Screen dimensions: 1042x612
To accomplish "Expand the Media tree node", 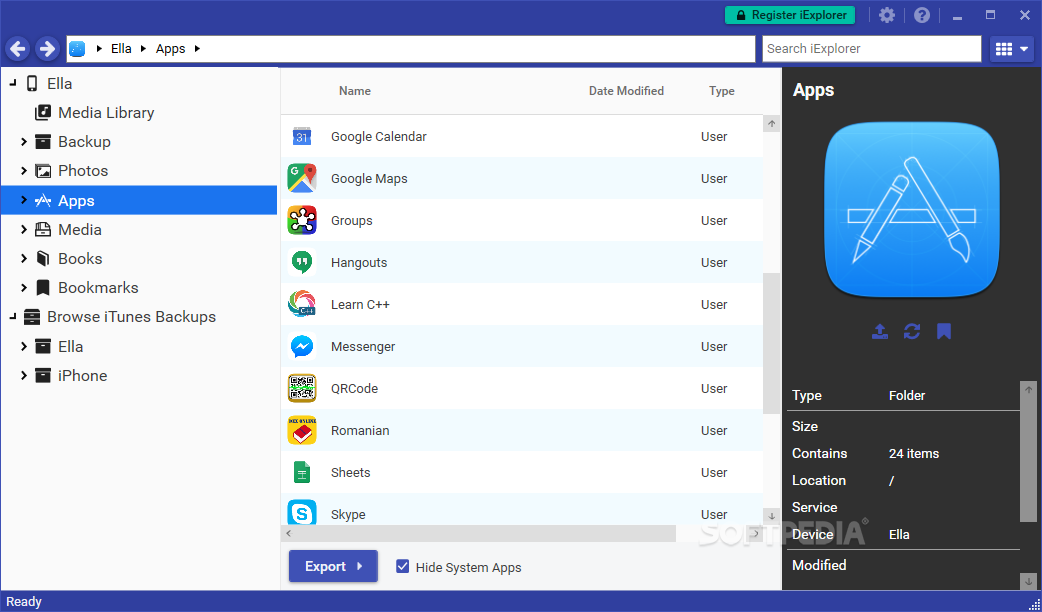I will click(24, 229).
